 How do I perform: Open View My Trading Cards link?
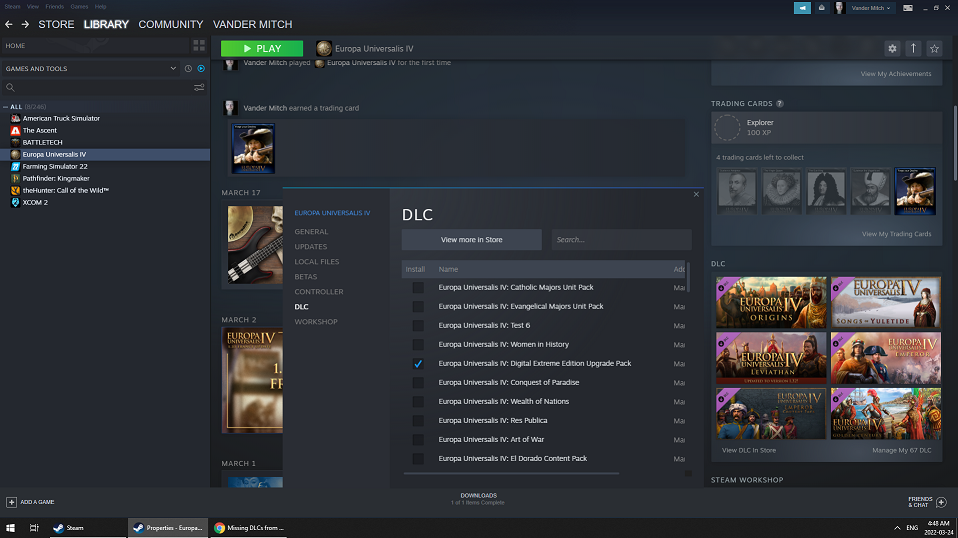click(896, 234)
